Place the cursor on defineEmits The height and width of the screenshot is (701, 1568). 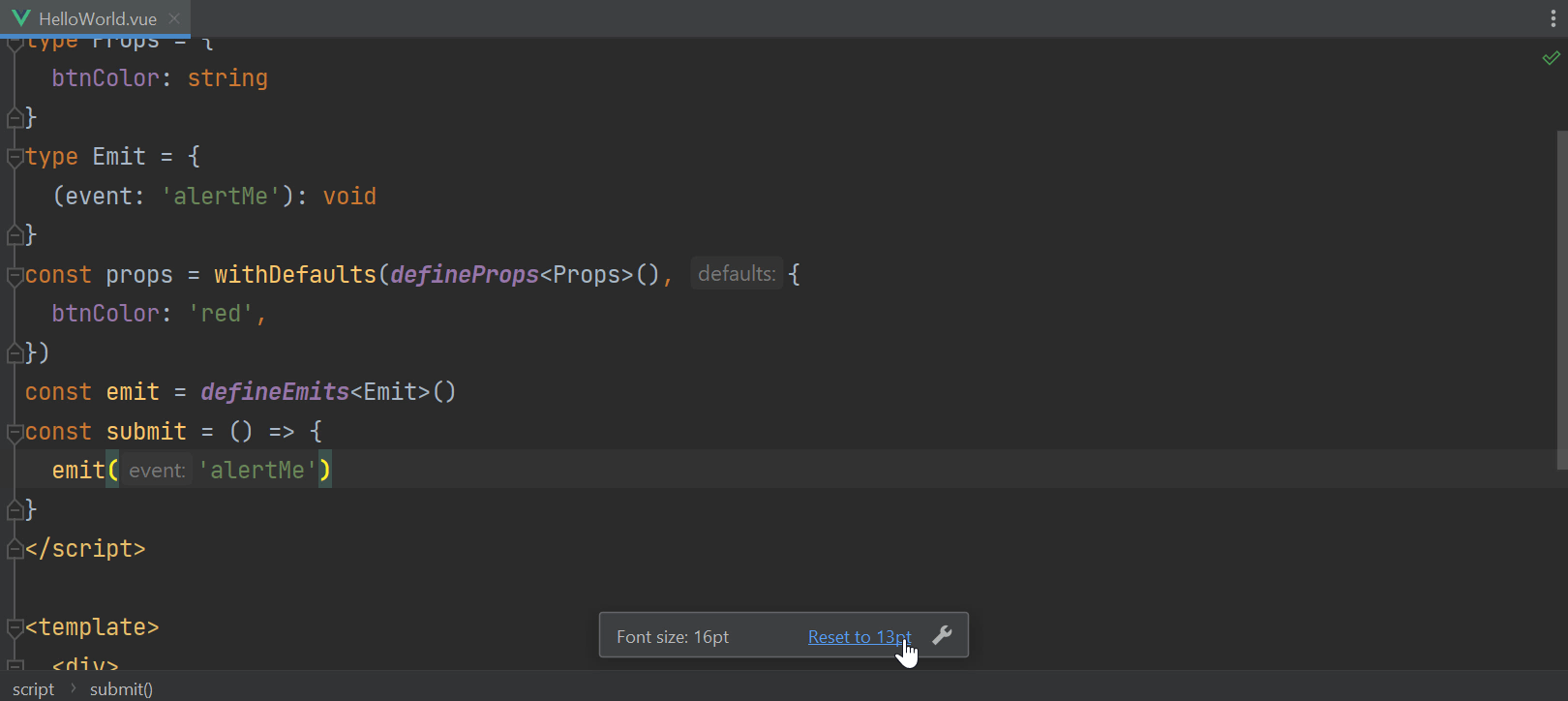tap(274, 392)
